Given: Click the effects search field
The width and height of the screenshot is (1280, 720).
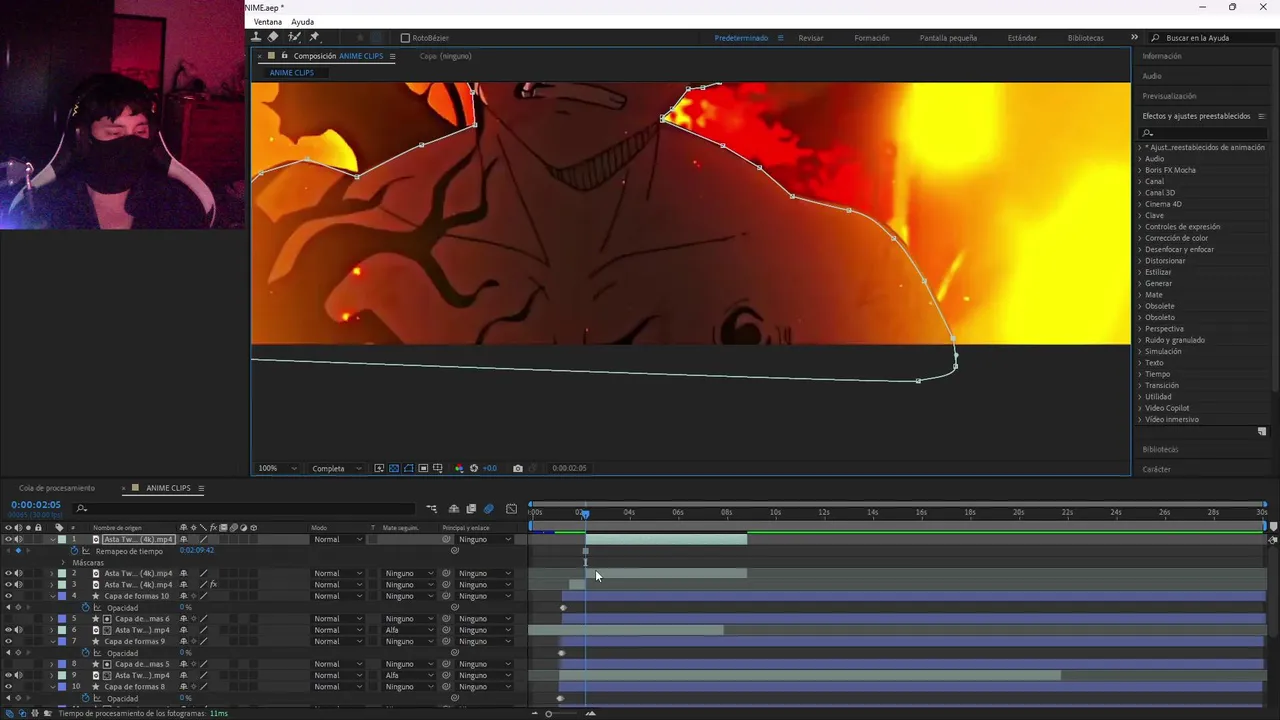Looking at the screenshot, I should 1203,133.
